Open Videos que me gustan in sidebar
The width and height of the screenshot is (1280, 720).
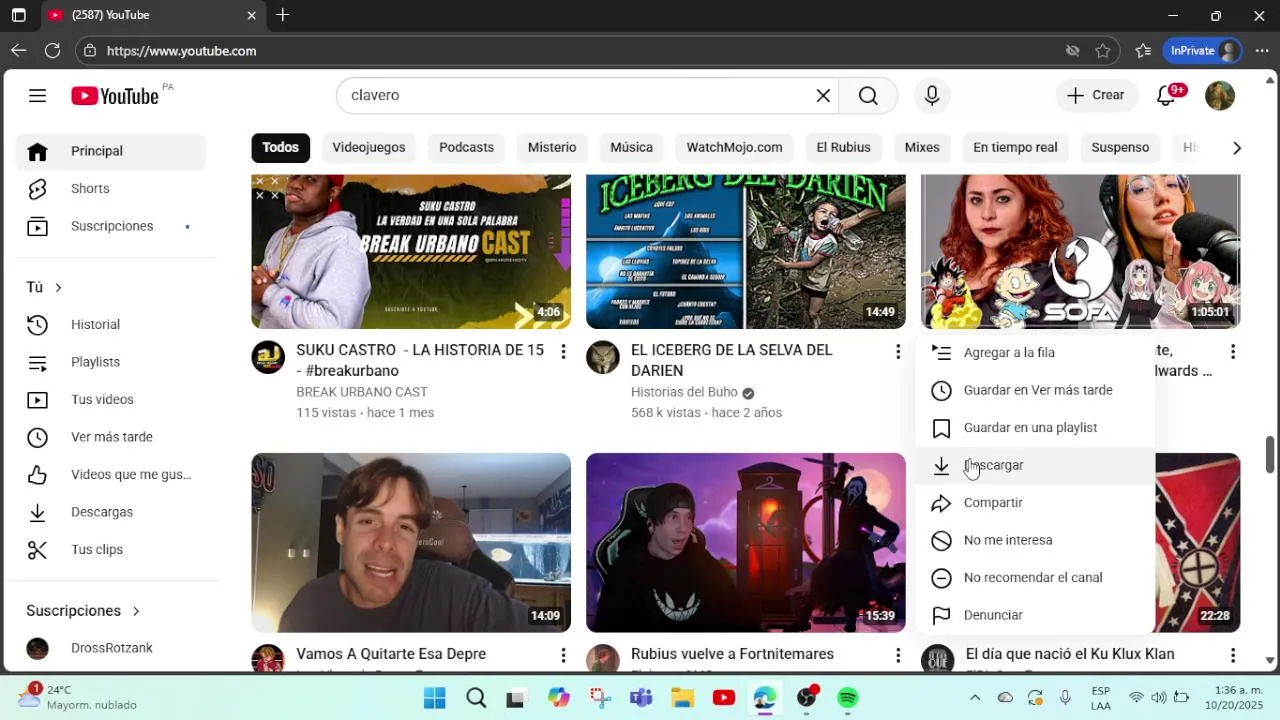coord(110,474)
